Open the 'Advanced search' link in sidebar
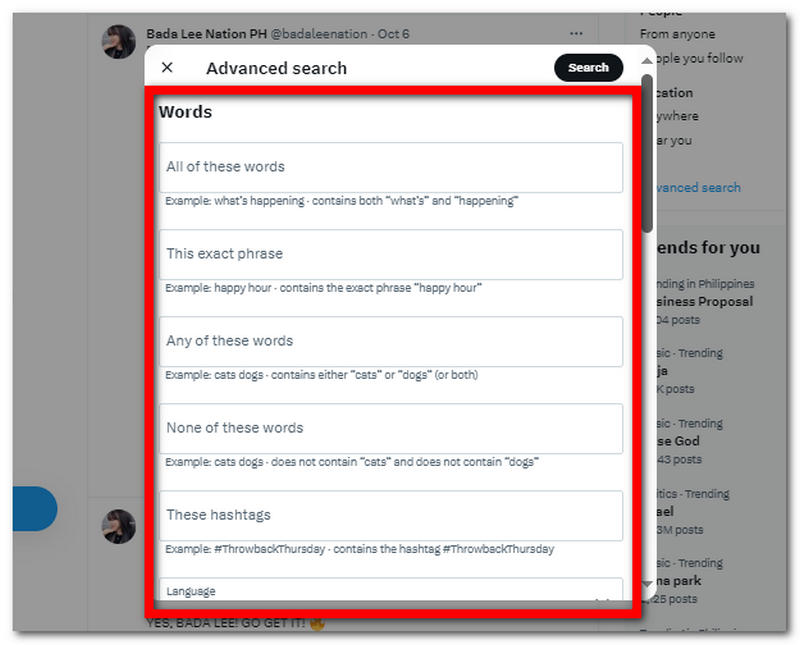The width and height of the screenshot is (800, 645). point(696,187)
